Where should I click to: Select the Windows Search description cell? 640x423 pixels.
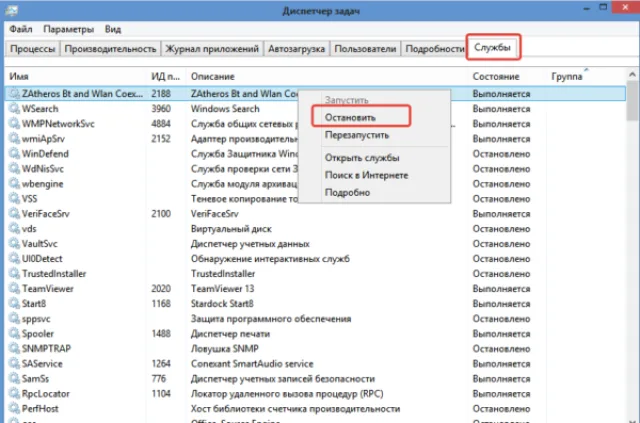[225, 109]
